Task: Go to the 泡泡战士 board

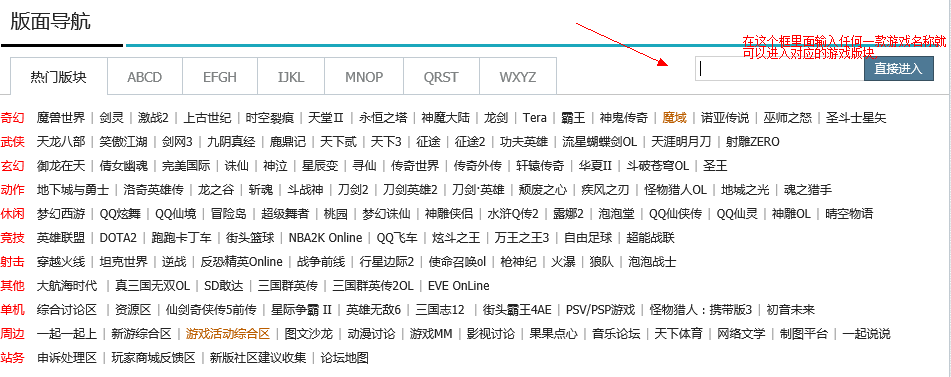Action: (x=652, y=262)
